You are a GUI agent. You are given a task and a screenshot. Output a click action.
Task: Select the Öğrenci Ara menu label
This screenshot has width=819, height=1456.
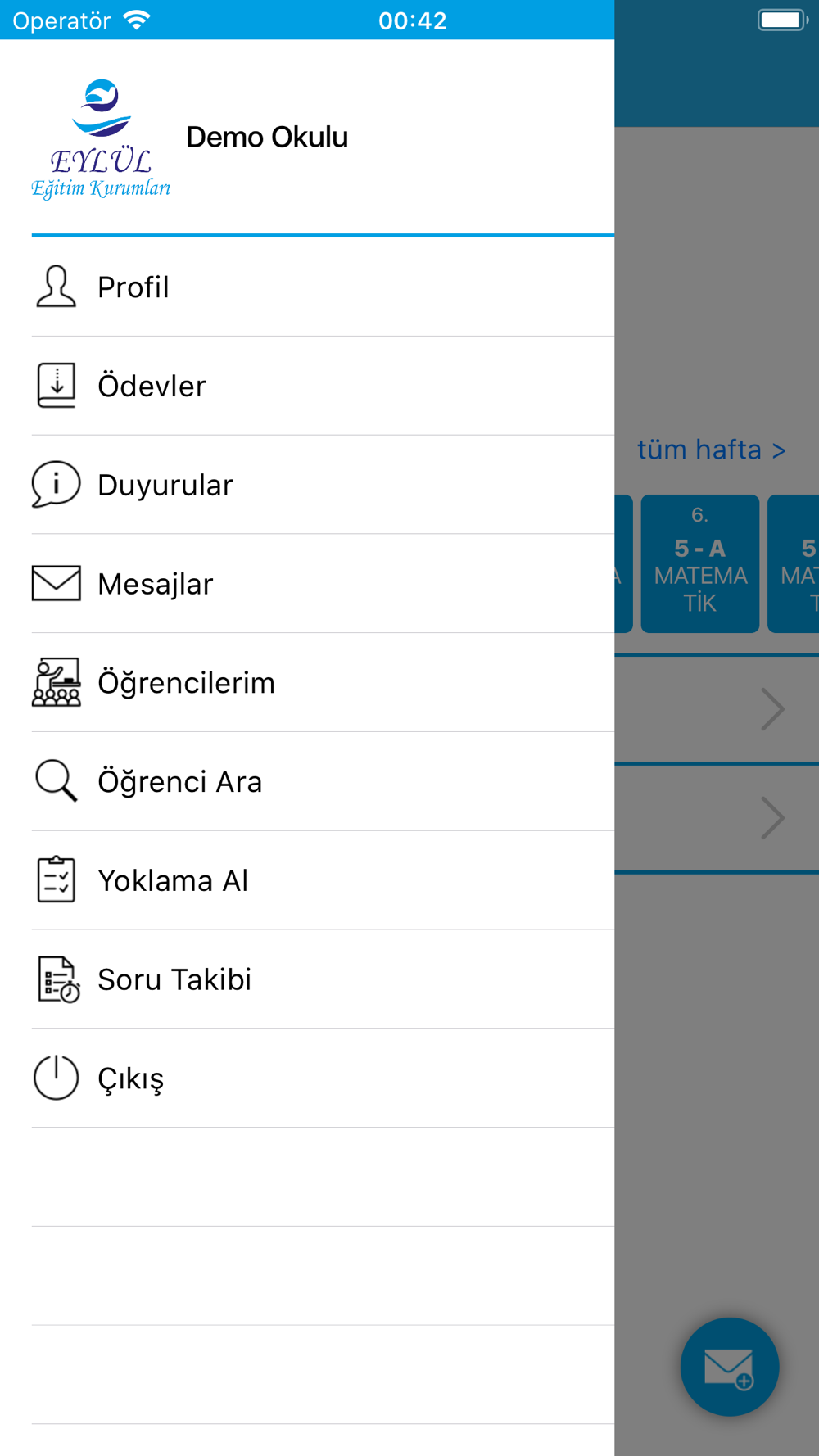180,782
